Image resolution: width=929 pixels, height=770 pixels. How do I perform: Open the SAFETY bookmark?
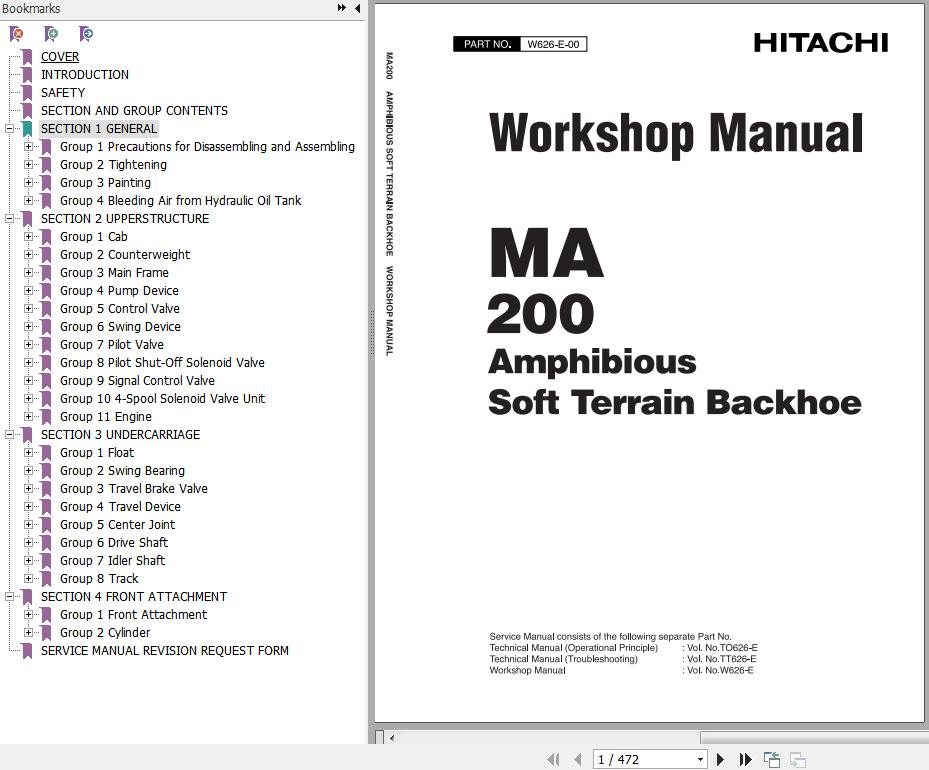(63, 92)
